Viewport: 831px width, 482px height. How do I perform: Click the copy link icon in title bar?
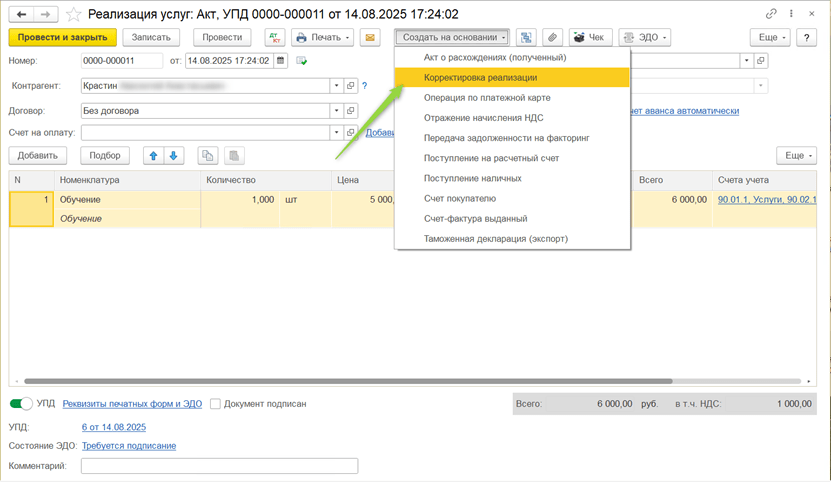tap(771, 15)
